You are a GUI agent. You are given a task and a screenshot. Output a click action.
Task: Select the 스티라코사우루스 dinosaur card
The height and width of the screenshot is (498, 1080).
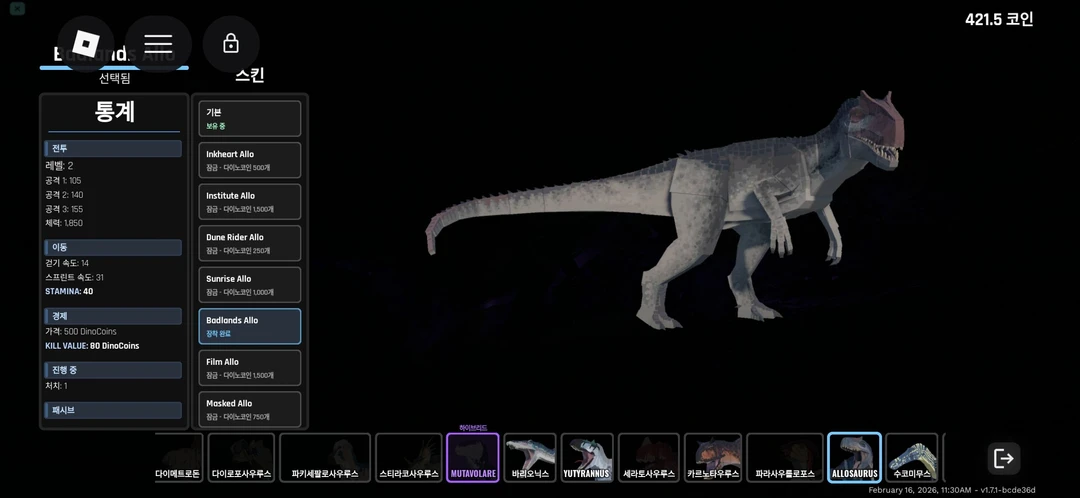tap(408, 457)
